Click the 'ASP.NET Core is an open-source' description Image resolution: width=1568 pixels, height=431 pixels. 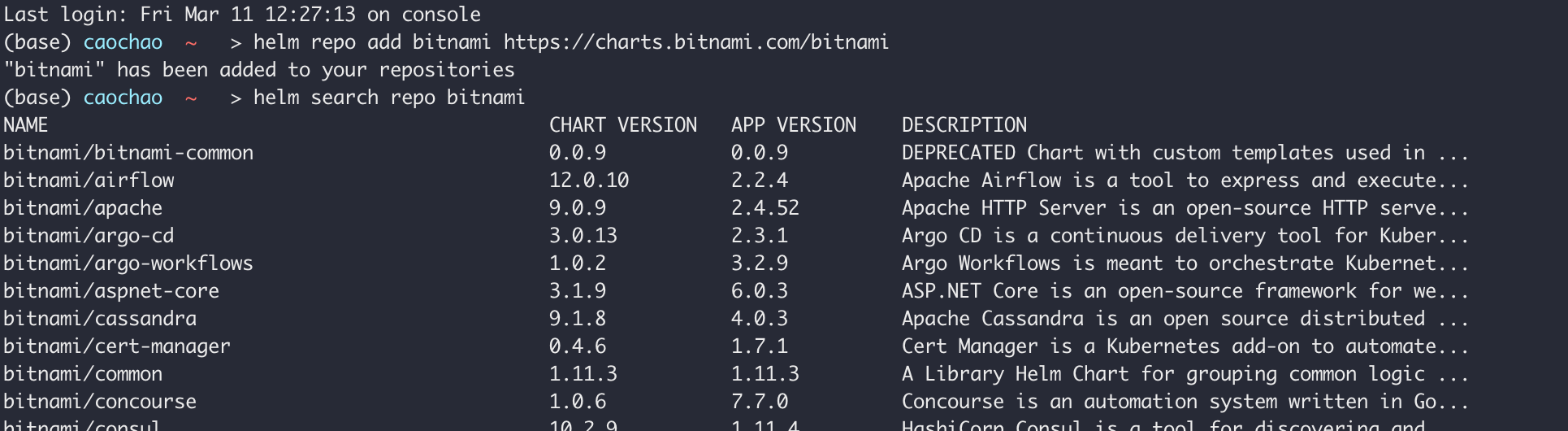tap(1185, 291)
